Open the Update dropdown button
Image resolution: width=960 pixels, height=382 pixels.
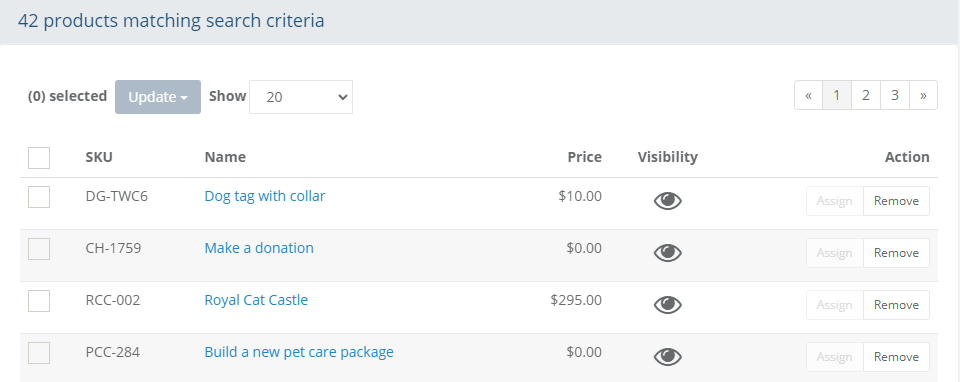pos(158,97)
